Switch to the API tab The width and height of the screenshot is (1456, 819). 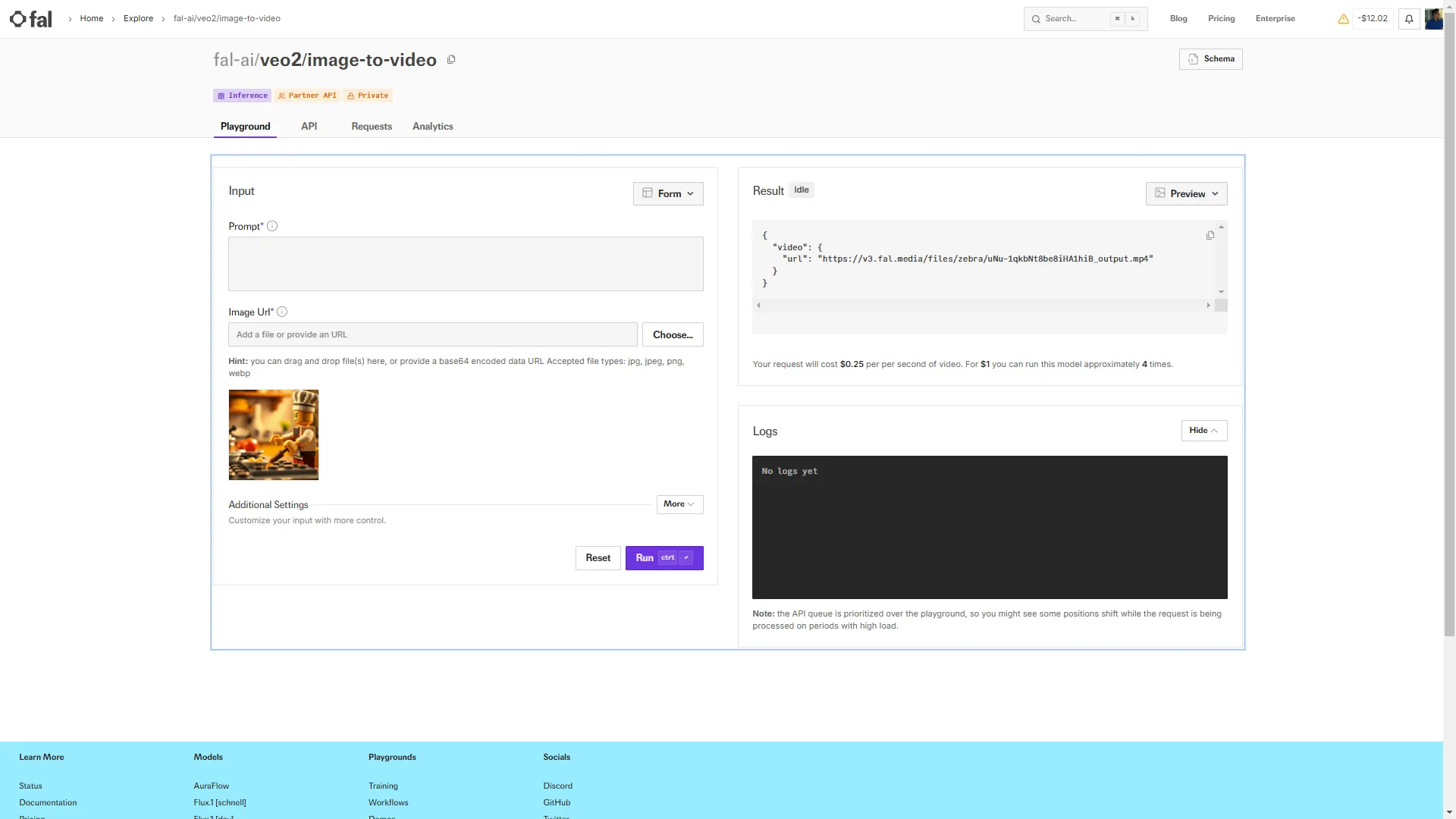click(x=309, y=127)
